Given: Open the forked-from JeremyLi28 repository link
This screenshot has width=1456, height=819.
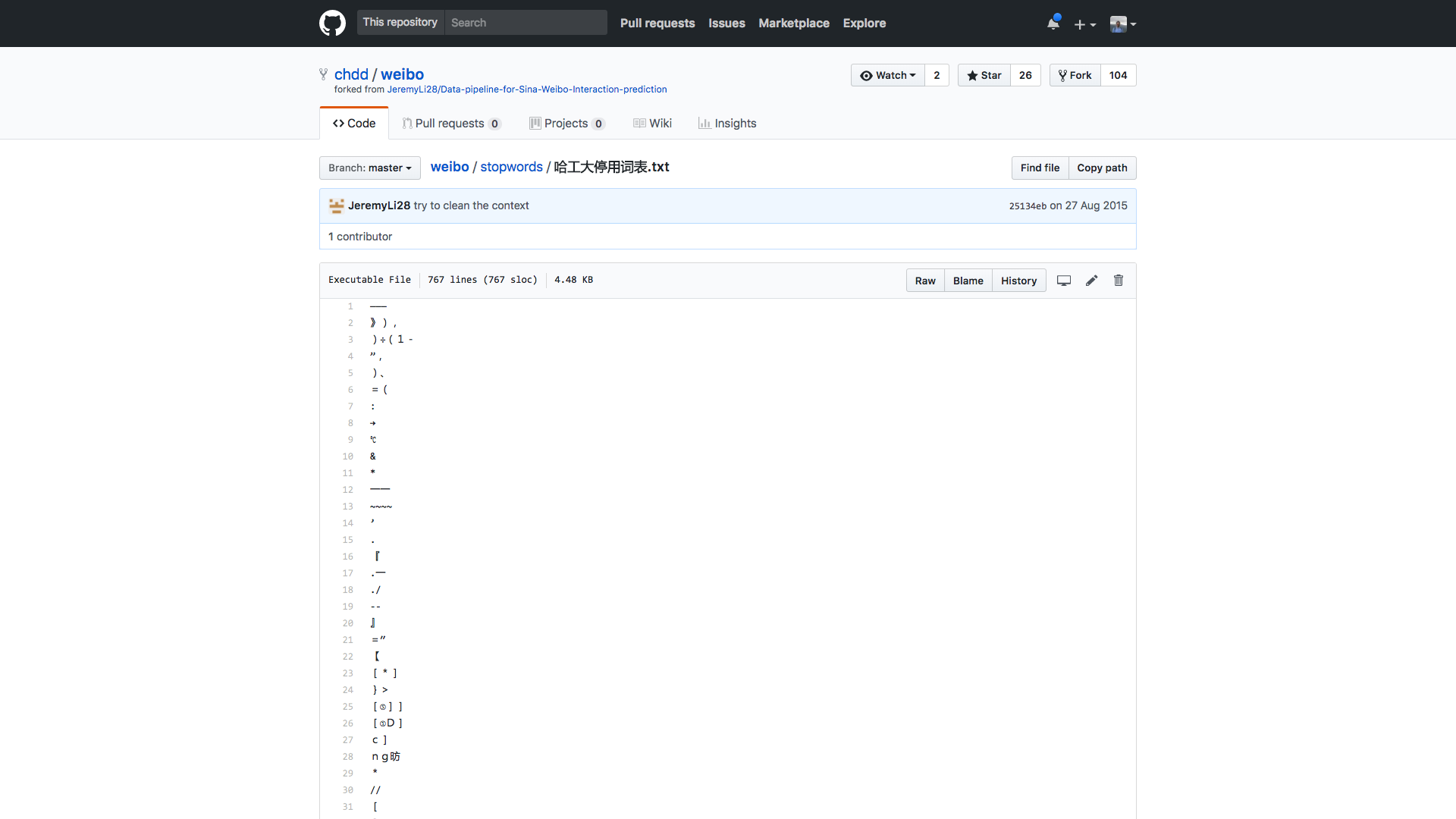Looking at the screenshot, I should [x=527, y=89].
